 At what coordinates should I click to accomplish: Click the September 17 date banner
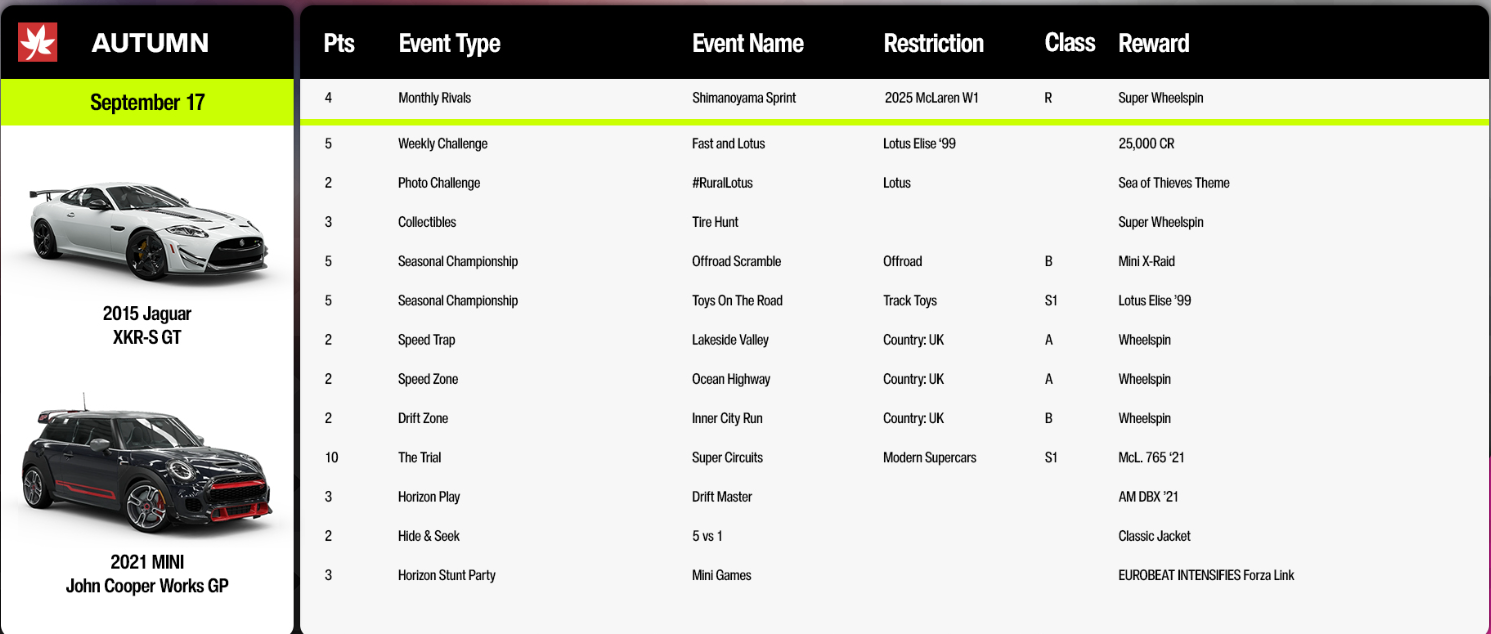coord(147,102)
